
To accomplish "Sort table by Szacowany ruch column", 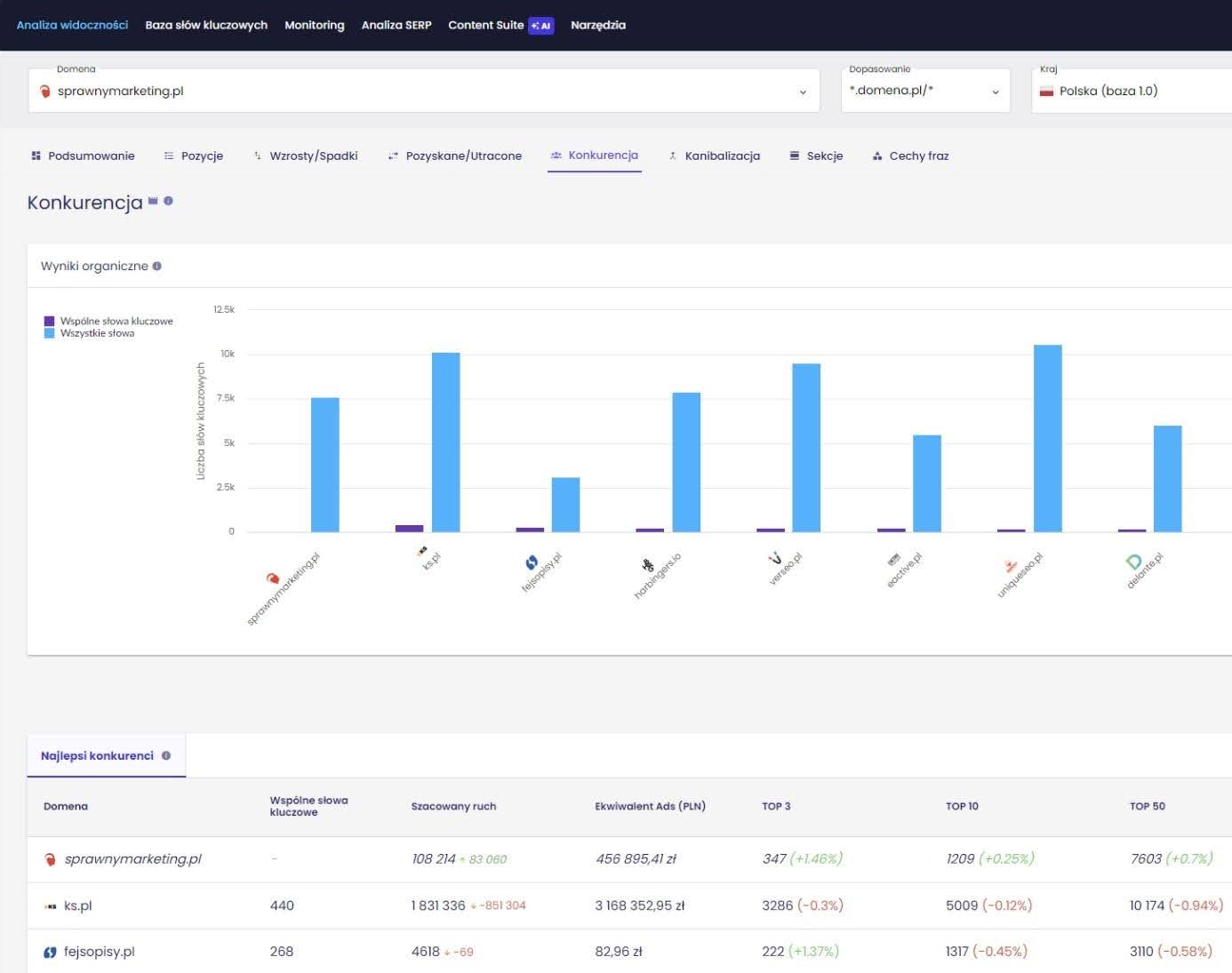I will (x=453, y=806).
